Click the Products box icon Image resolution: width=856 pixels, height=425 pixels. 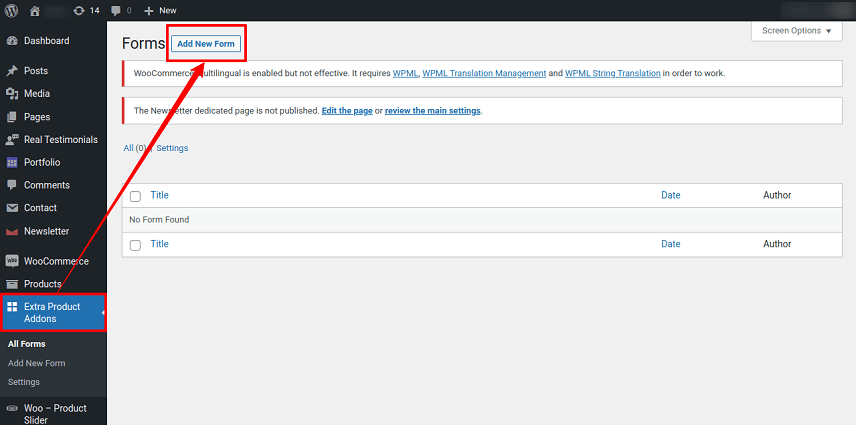click(x=12, y=284)
